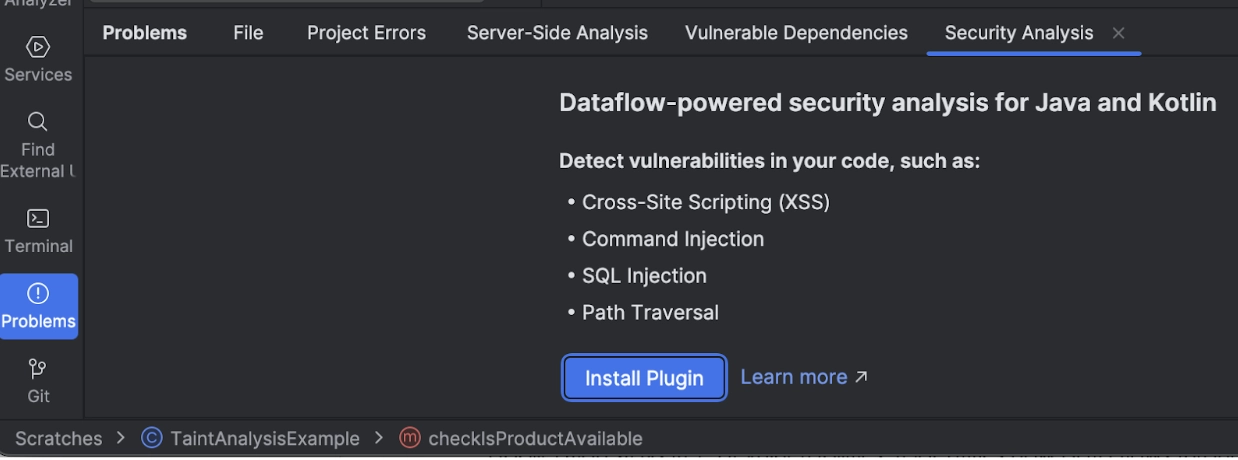1238x460 pixels.
Task: Click the bold Problems panel title
Action: click(145, 33)
